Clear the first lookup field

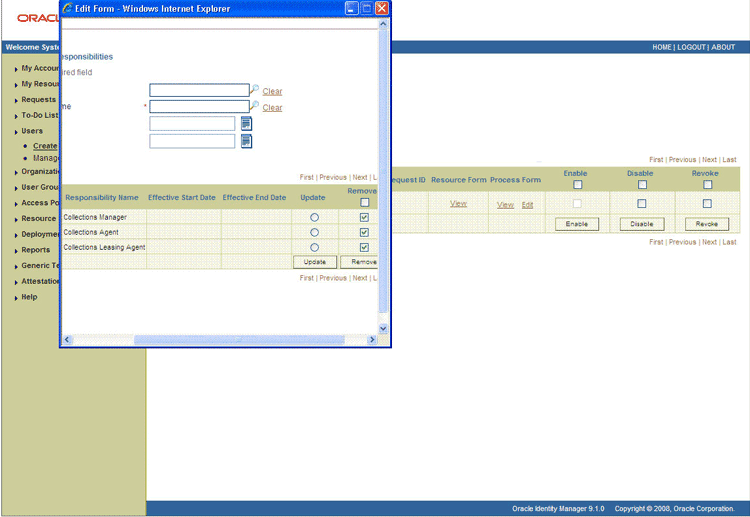(x=272, y=91)
